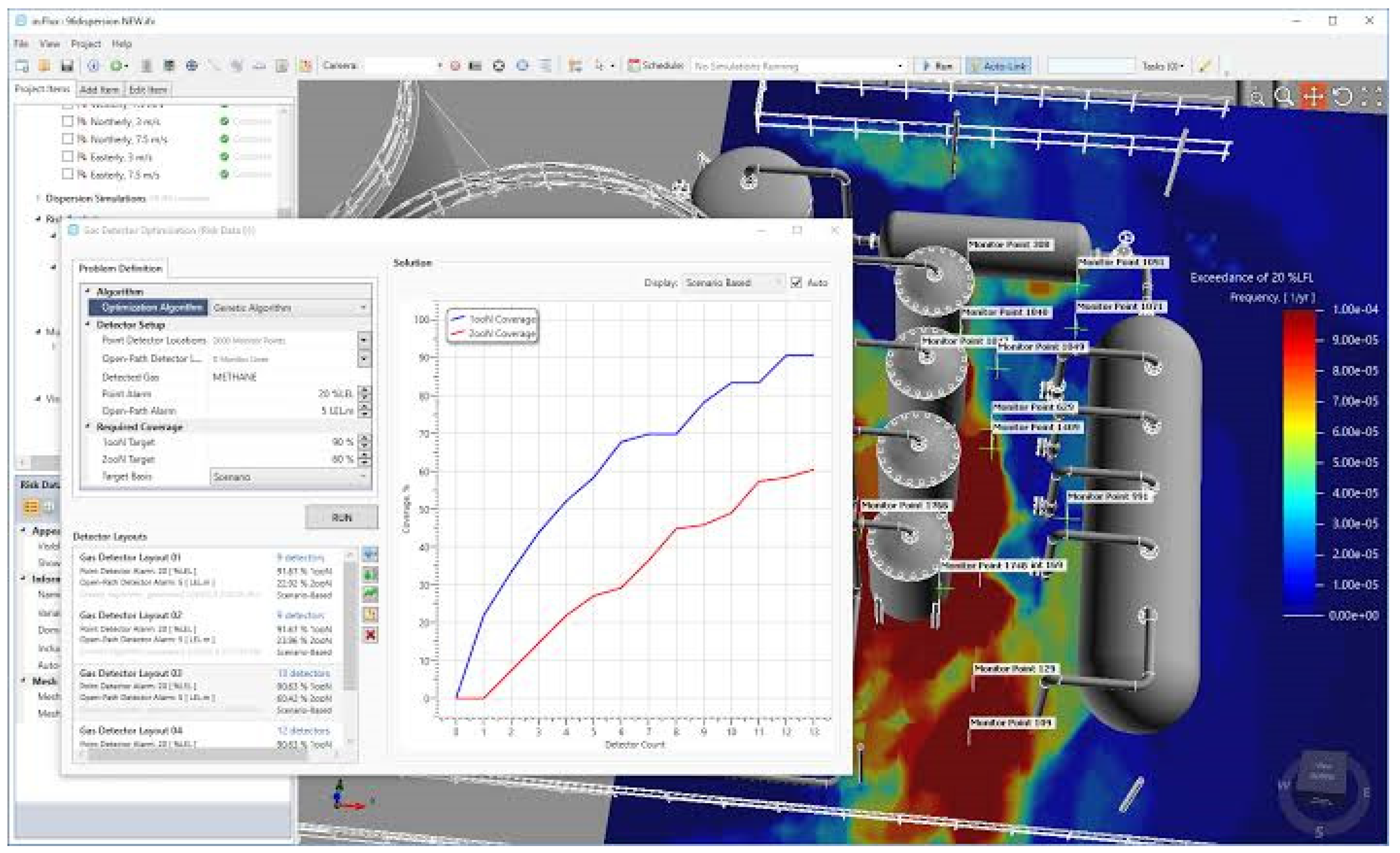The image size is (1400, 853).
Task: Open the Project menu
Action: point(85,44)
